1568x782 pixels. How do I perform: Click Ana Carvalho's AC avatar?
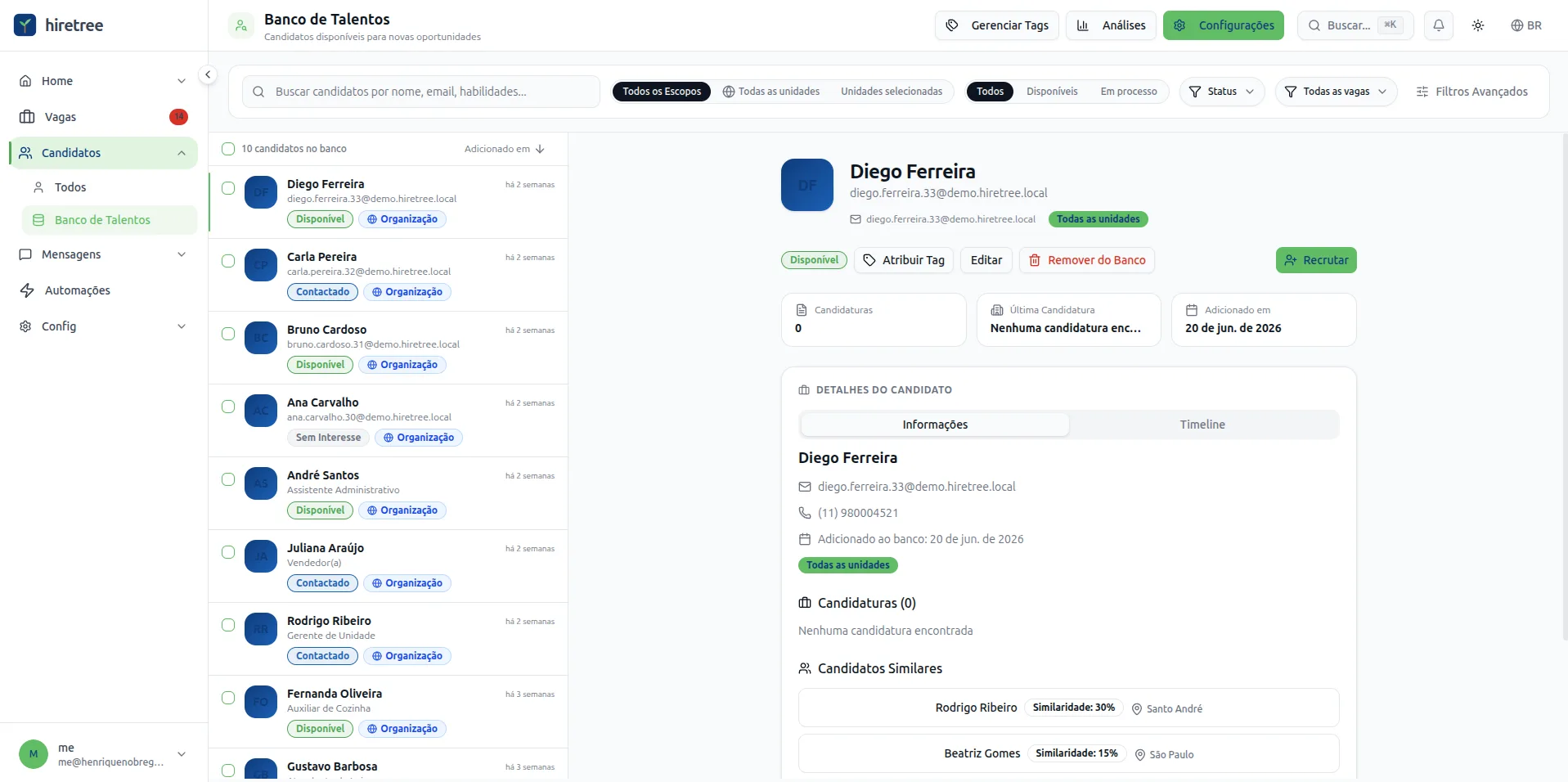(261, 411)
